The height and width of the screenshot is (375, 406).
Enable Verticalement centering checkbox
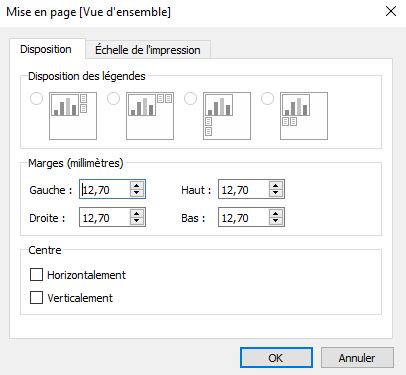click(37, 298)
